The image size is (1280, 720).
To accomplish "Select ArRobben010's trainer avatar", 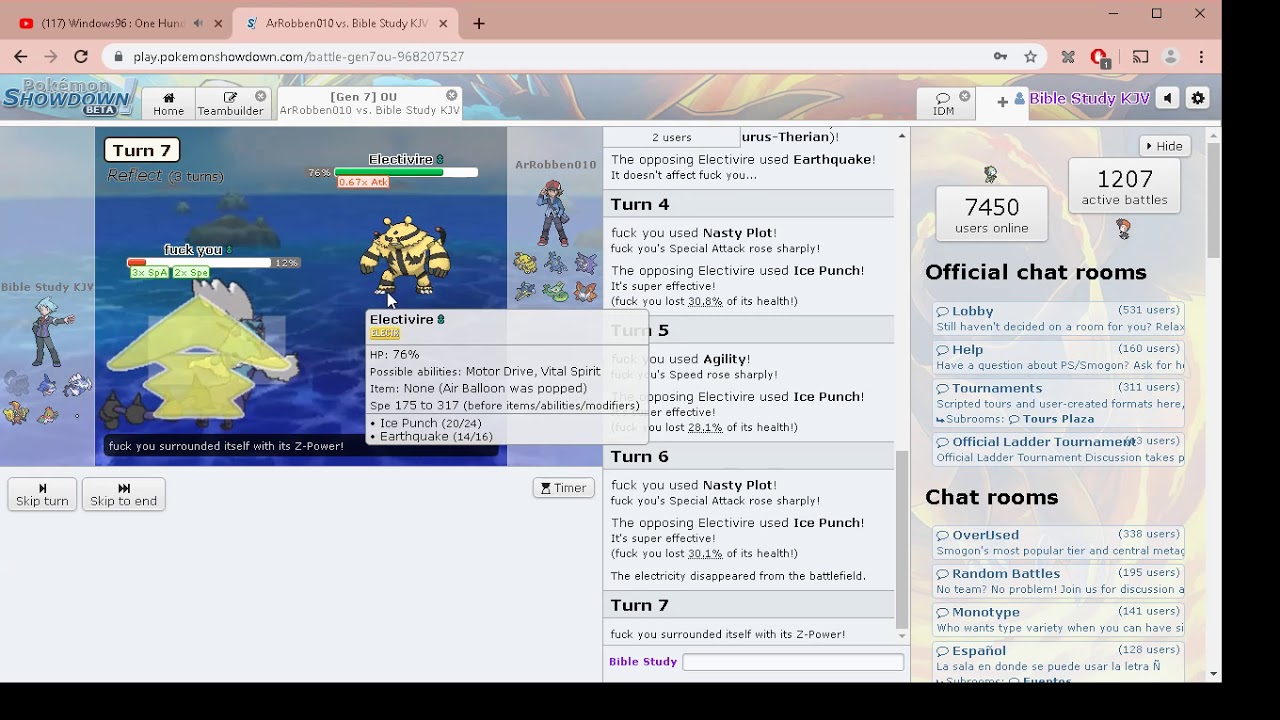I will coord(552,213).
